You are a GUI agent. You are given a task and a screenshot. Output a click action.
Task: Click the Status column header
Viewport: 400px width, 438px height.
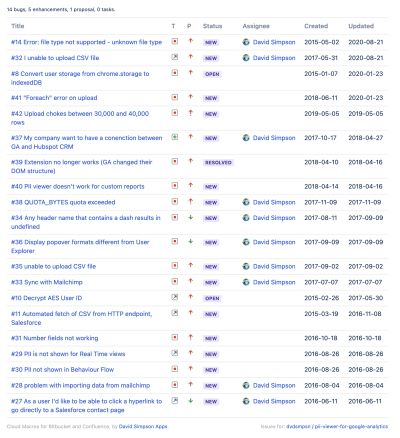click(212, 26)
